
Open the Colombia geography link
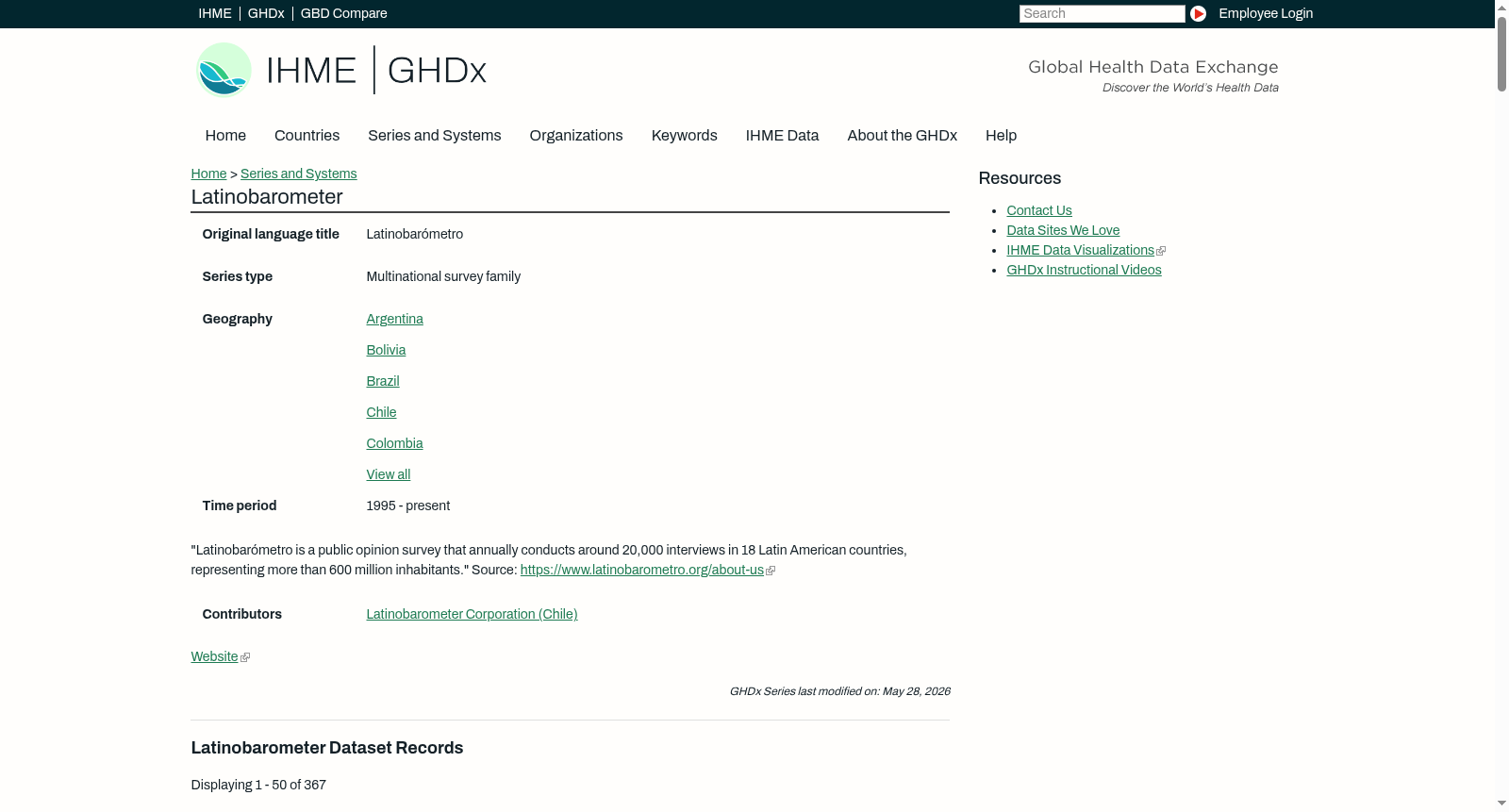pyautogui.click(x=394, y=443)
